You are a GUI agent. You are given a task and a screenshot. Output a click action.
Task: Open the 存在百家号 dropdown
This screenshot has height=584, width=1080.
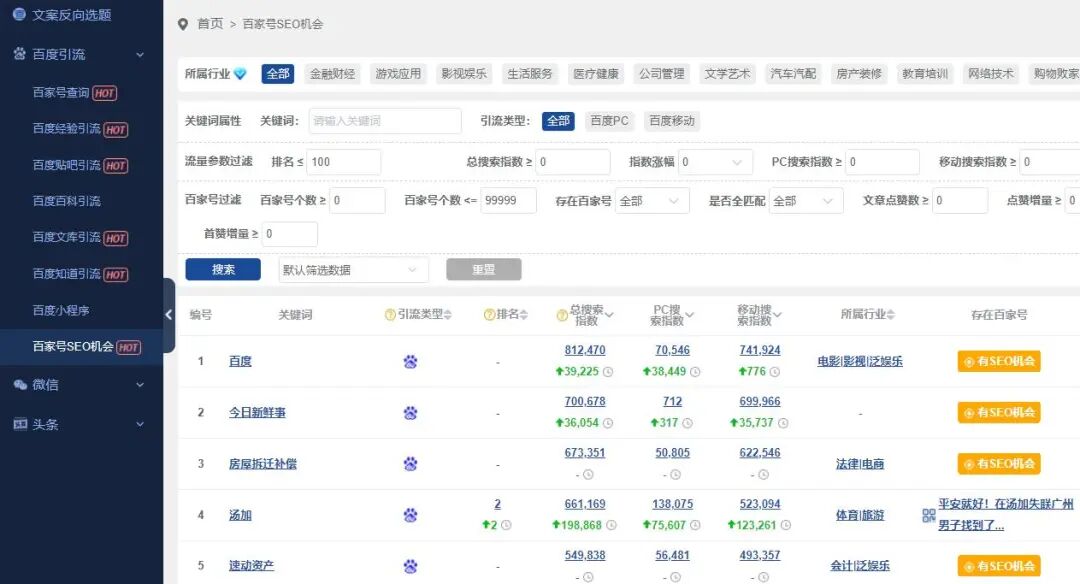point(652,201)
